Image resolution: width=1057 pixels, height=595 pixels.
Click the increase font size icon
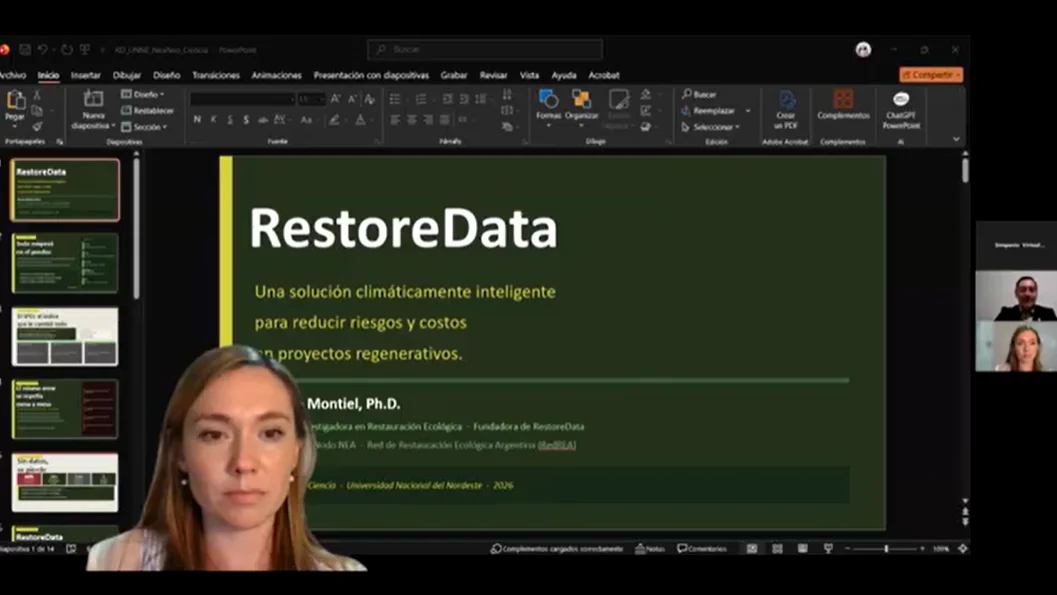point(336,99)
